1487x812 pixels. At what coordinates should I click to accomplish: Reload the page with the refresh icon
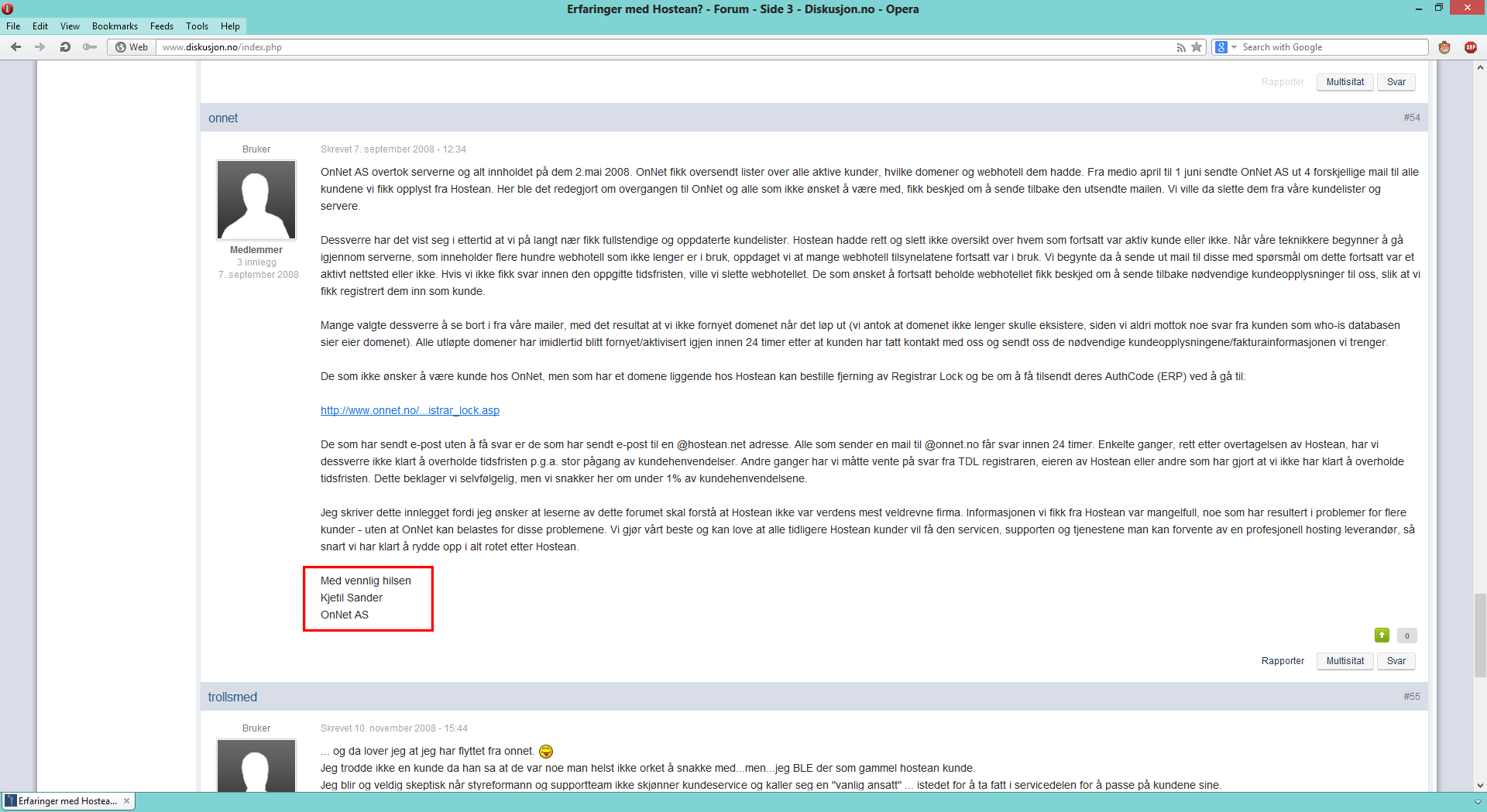point(65,47)
